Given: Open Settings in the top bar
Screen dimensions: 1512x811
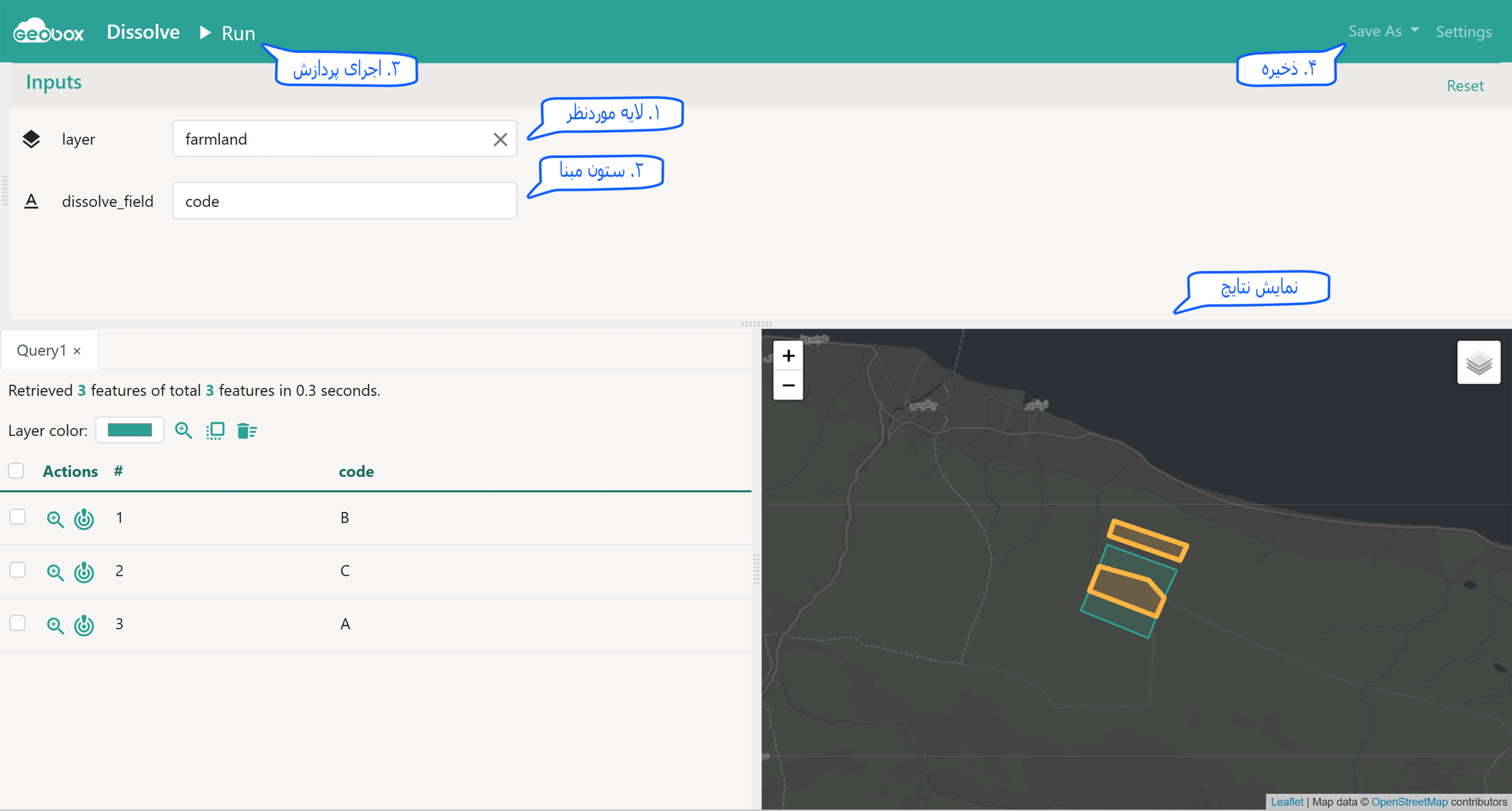Looking at the screenshot, I should 1464,32.
